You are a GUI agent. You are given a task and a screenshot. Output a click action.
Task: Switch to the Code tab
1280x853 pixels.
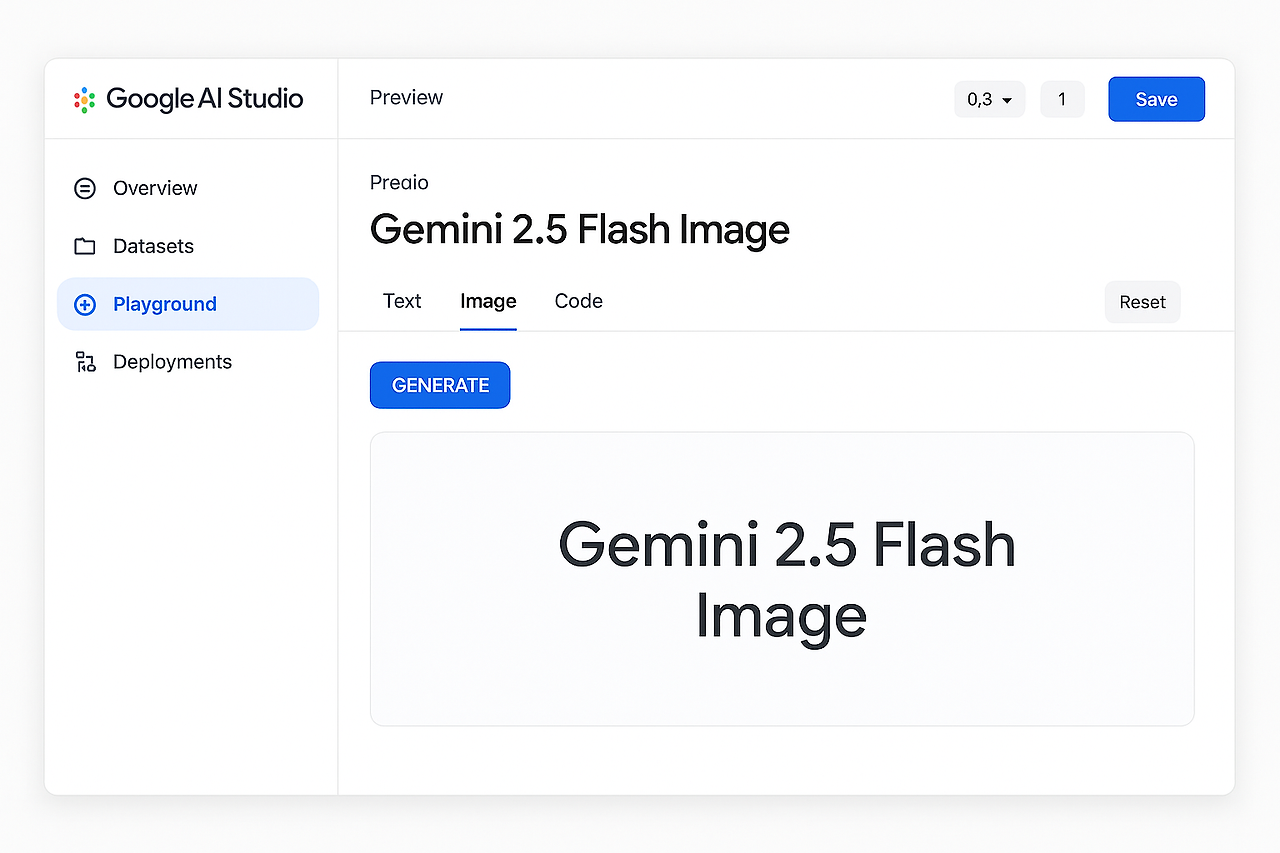578,301
